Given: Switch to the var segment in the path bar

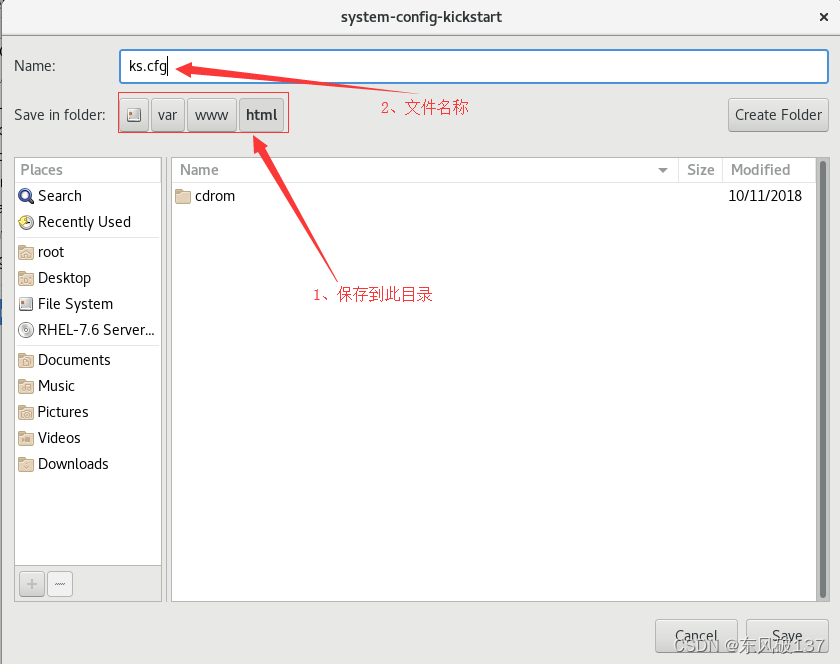Looking at the screenshot, I should pyautogui.click(x=167, y=114).
